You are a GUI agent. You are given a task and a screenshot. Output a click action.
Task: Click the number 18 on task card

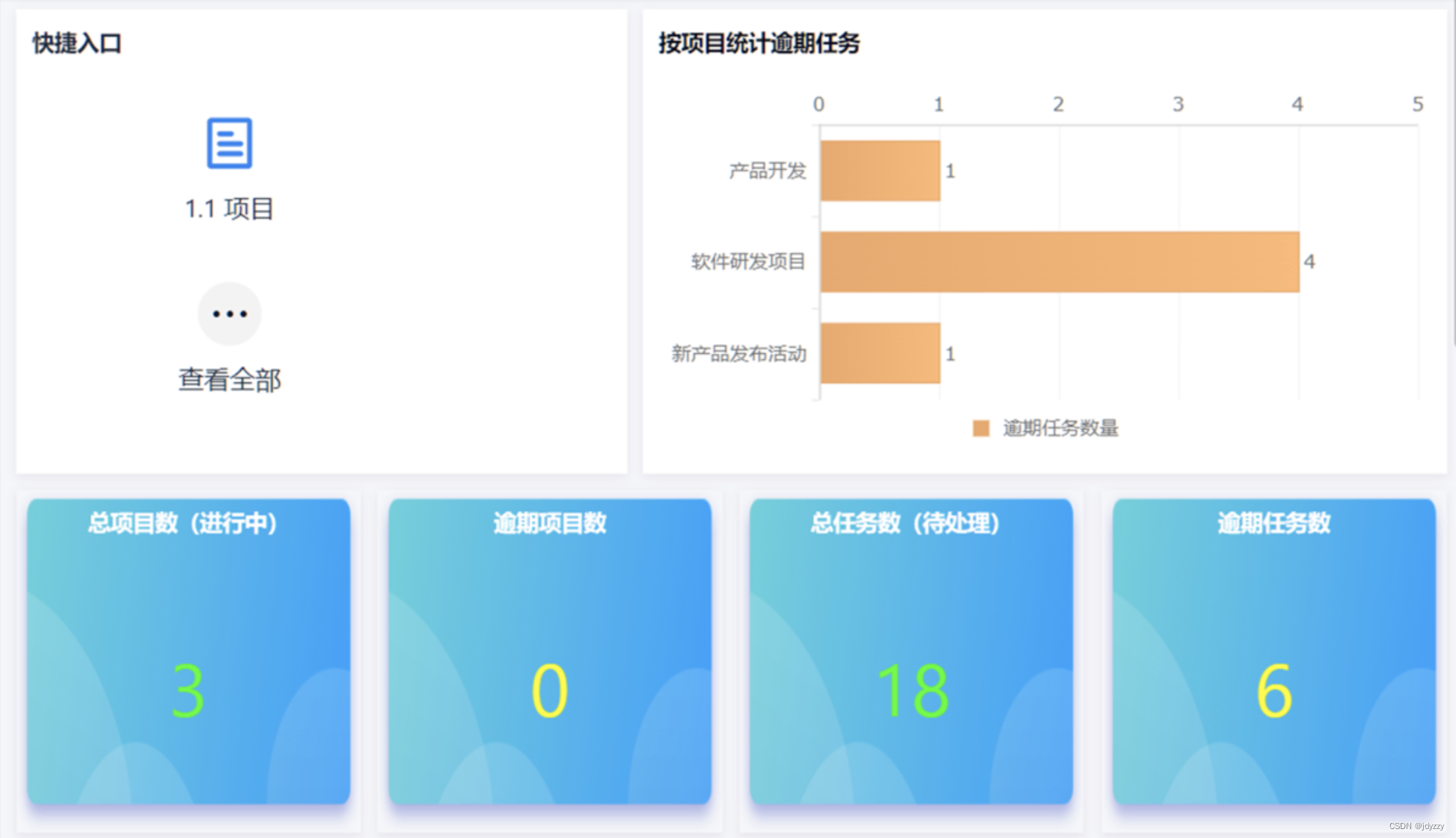913,691
